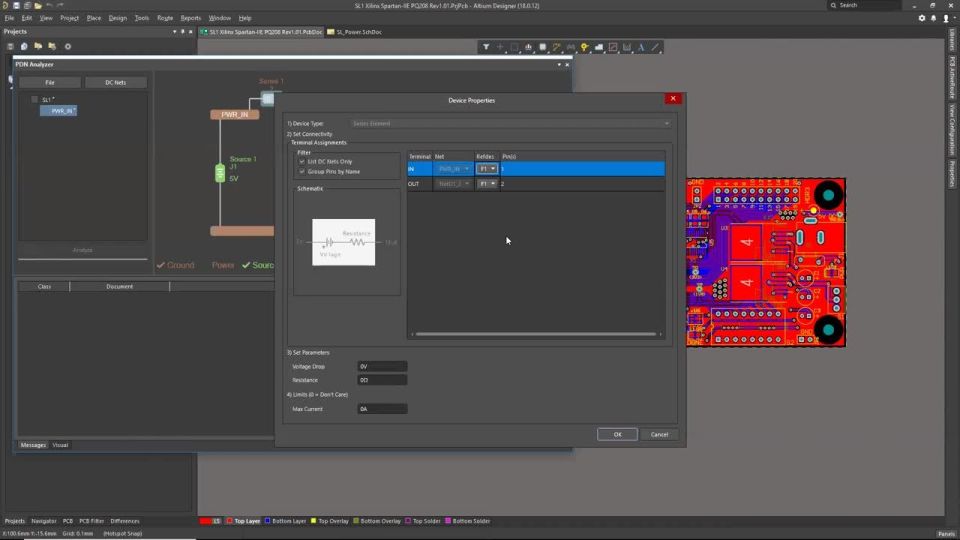Click the undo arrow in title bar

(x=50, y=6)
